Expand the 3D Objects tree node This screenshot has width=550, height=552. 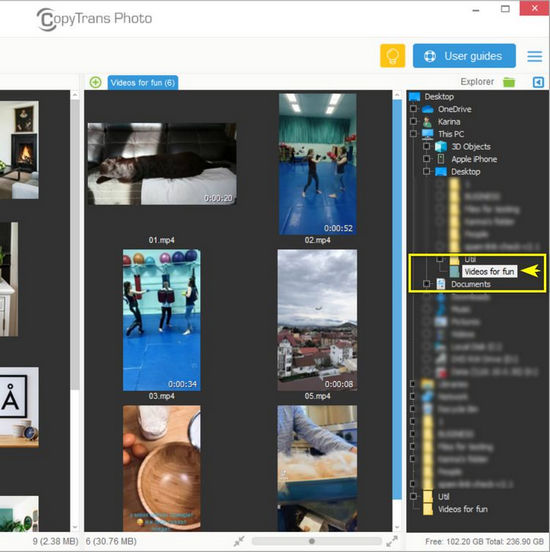tap(426, 146)
